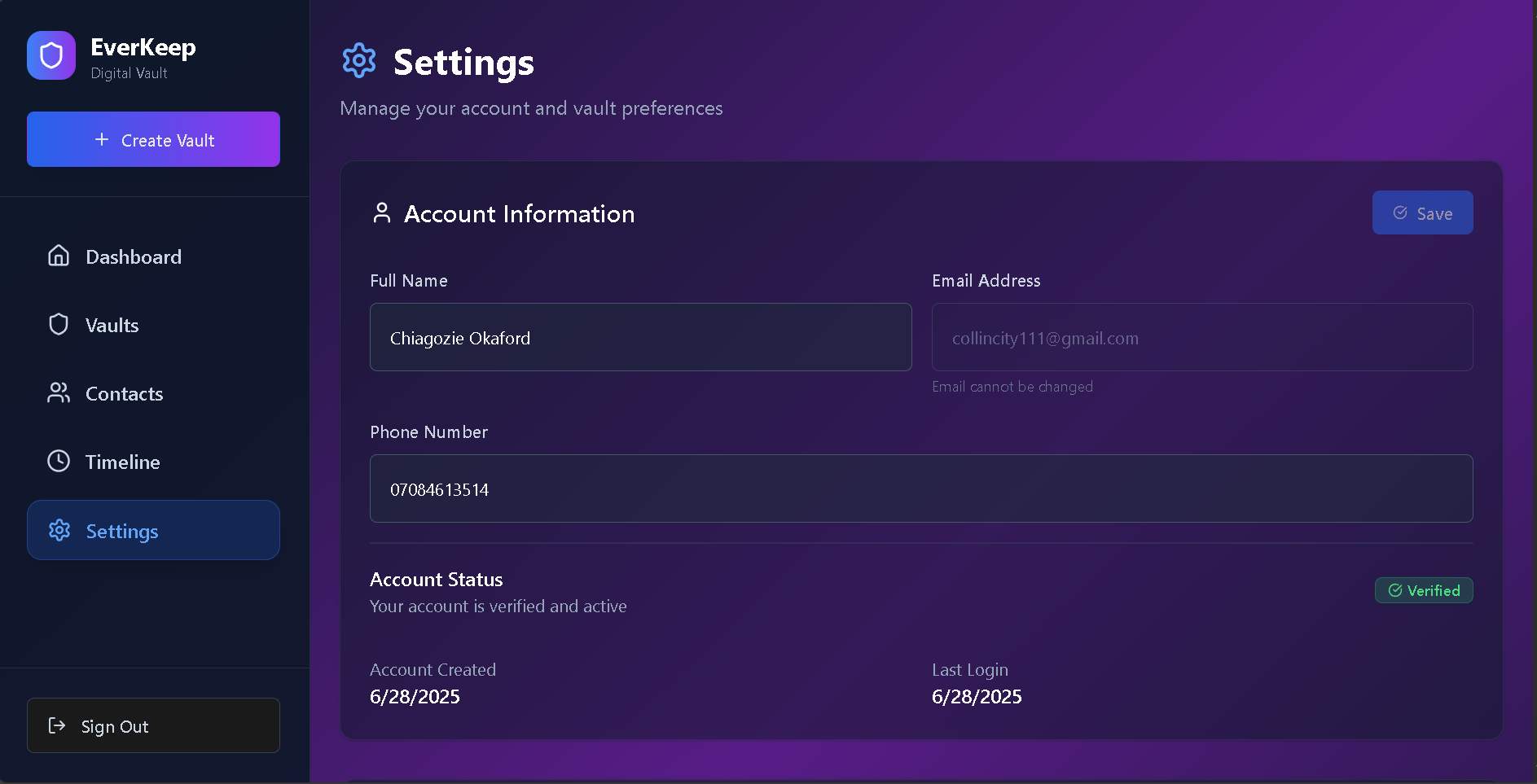The image size is (1537, 784).
Task: Click the Settings gear icon in the sidebar
Action: coord(59,530)
